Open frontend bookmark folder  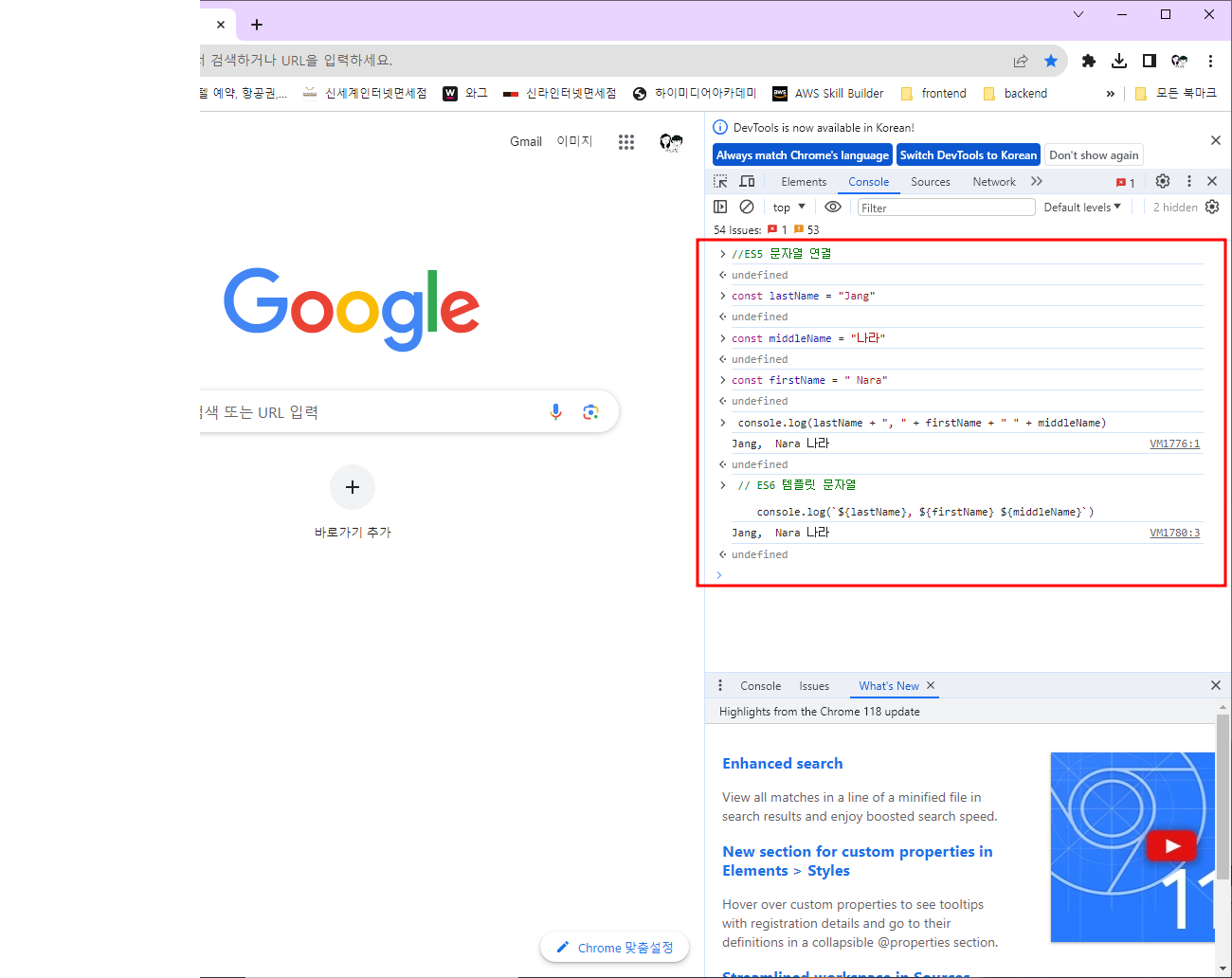click(933, 94)
